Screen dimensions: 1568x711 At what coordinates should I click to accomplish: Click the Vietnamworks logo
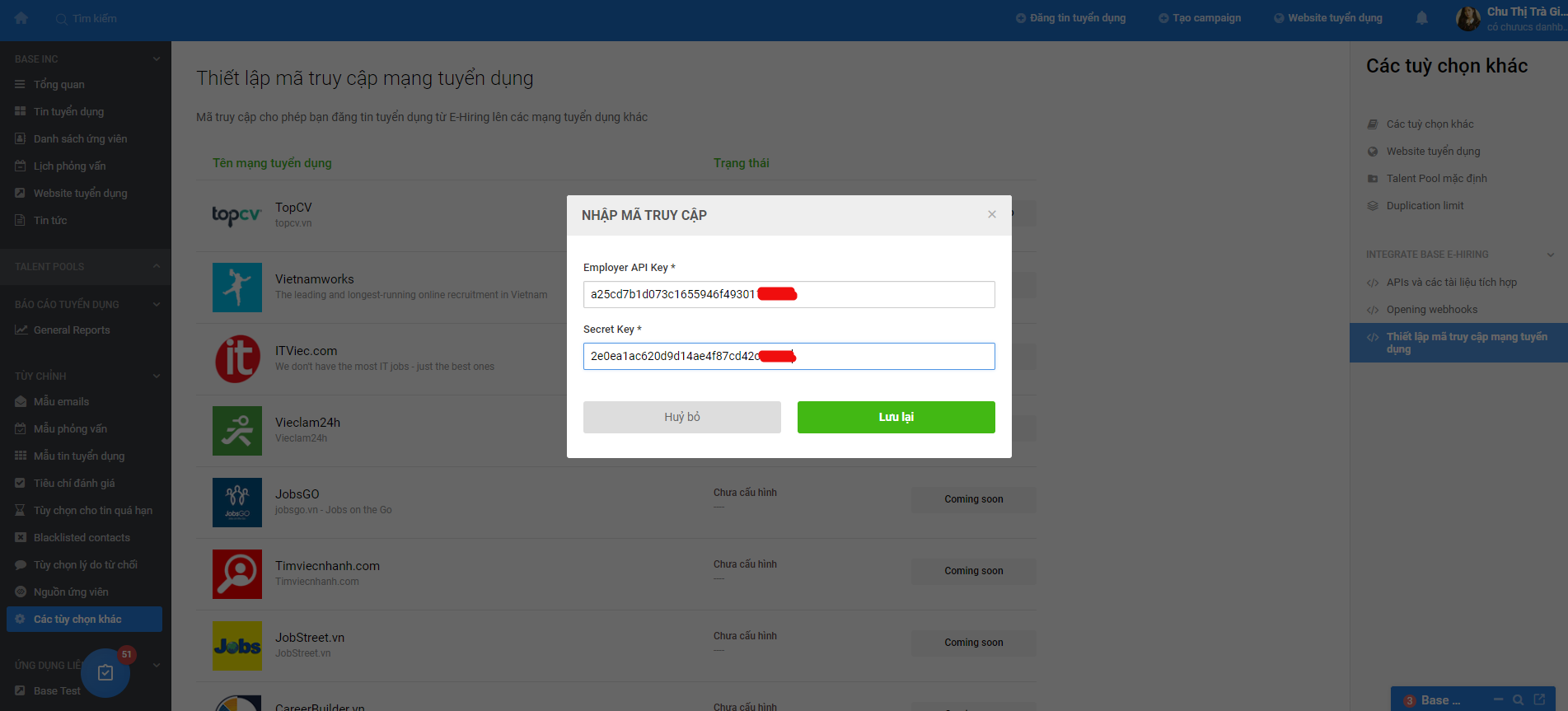point(237,288)
